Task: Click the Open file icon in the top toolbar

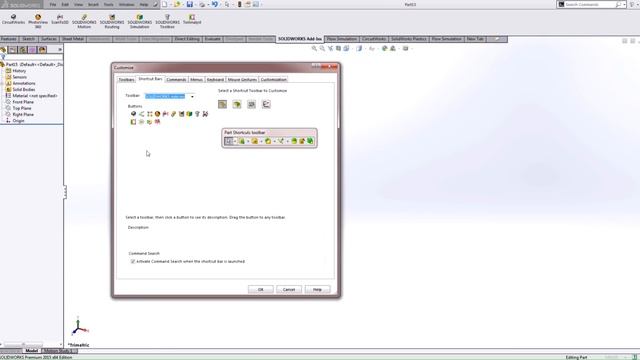Action: coord(177,4)
